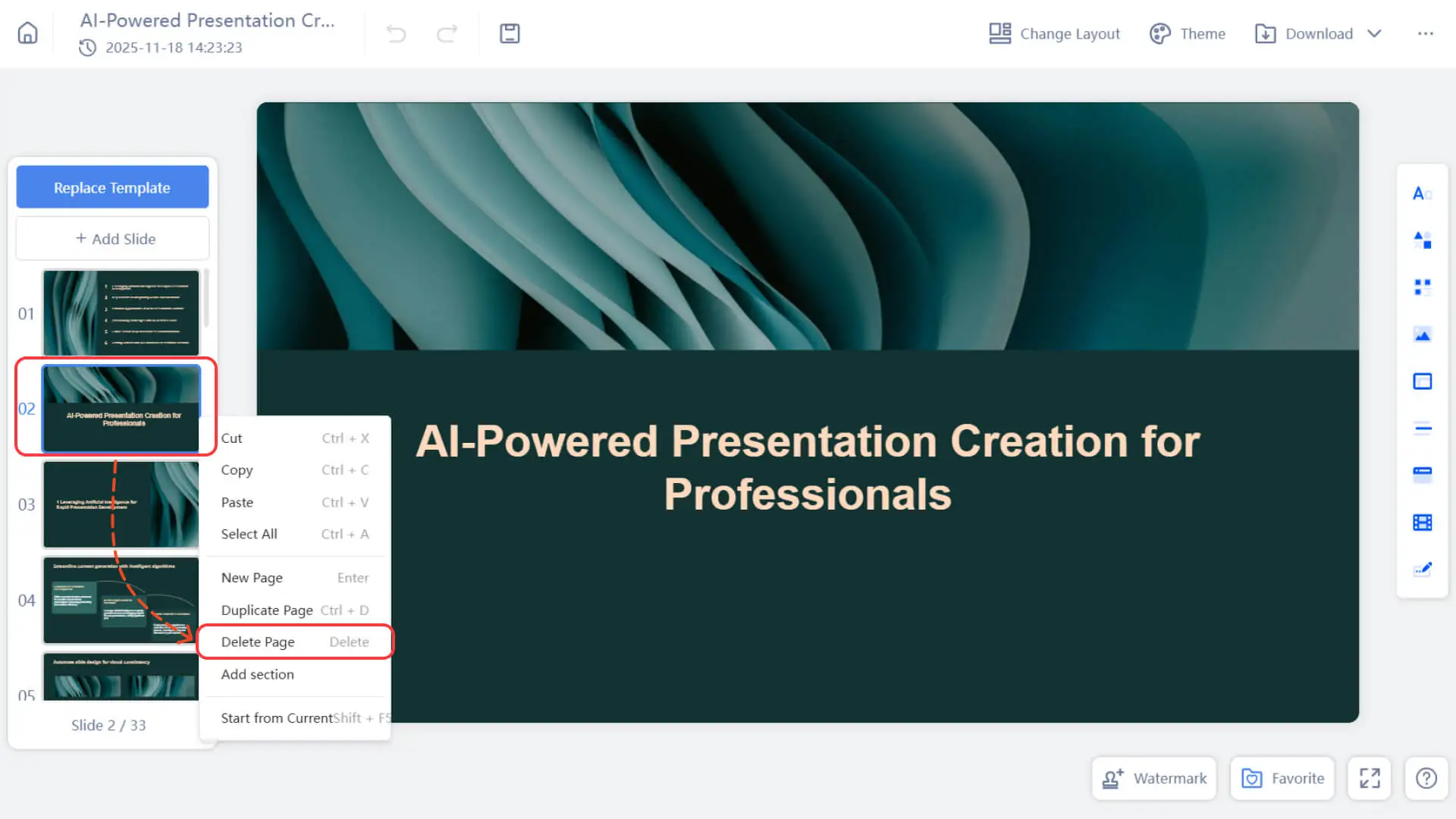The height and width of the screenshot is (819, 1456).
Task: Open the Theme palette
Action: pyautogui.click(x=1188, y=33)
